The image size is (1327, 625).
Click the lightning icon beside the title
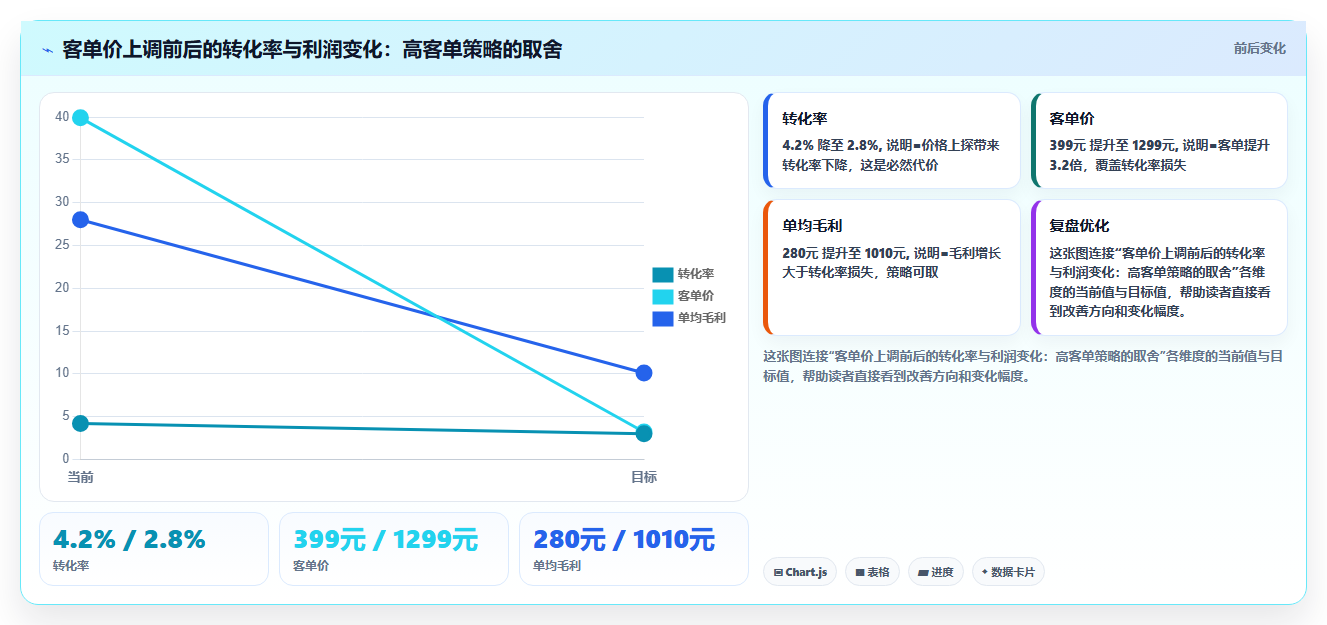47,50
